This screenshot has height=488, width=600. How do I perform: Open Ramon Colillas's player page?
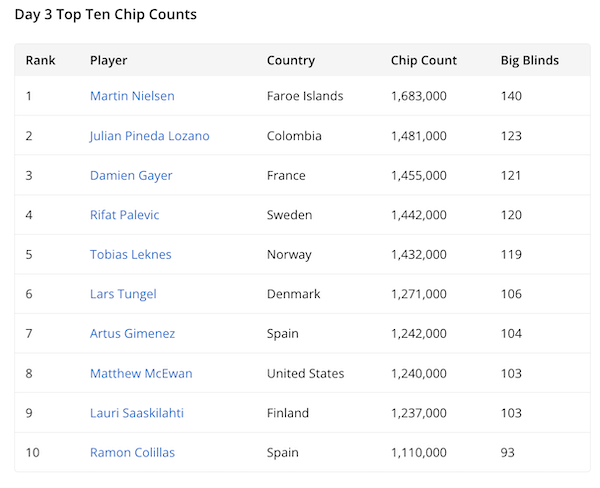click(132, 452)
